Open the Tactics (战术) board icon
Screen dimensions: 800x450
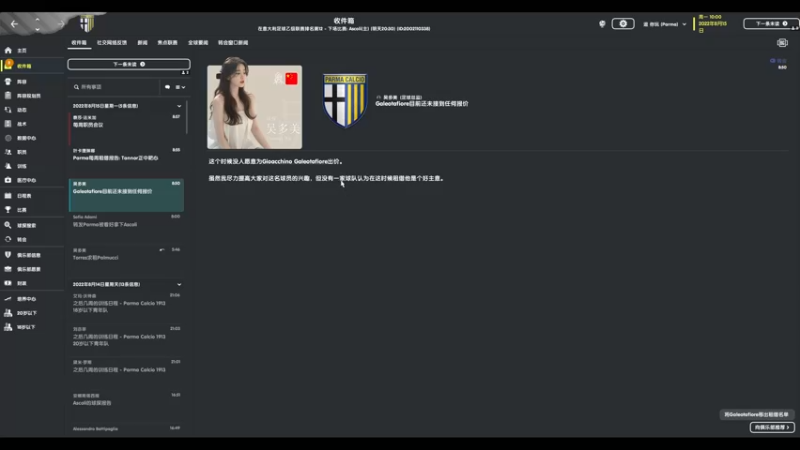[x=8, y=123]
